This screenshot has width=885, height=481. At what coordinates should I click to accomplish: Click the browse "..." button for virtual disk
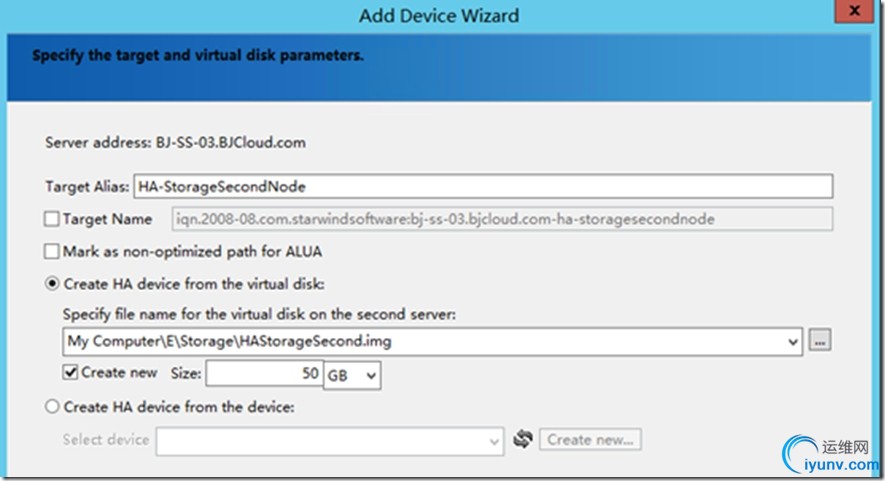[x=821, y=341]
